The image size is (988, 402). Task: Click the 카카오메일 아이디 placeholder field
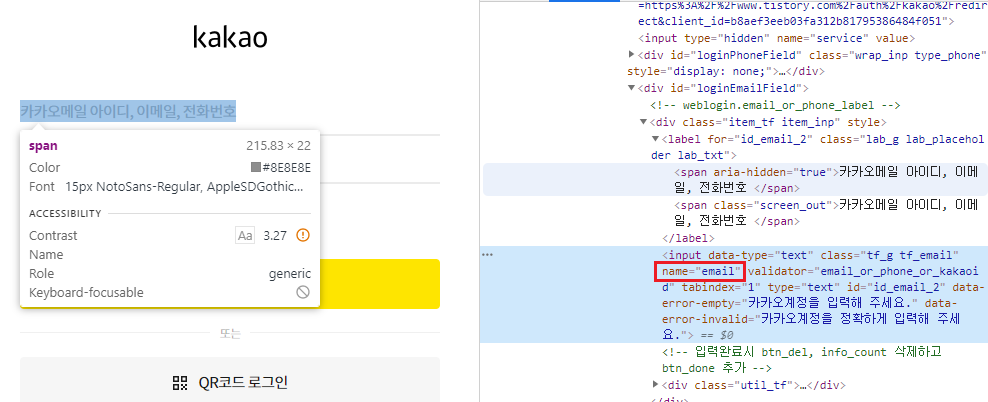pyautogui.click(x=128, y=113)
